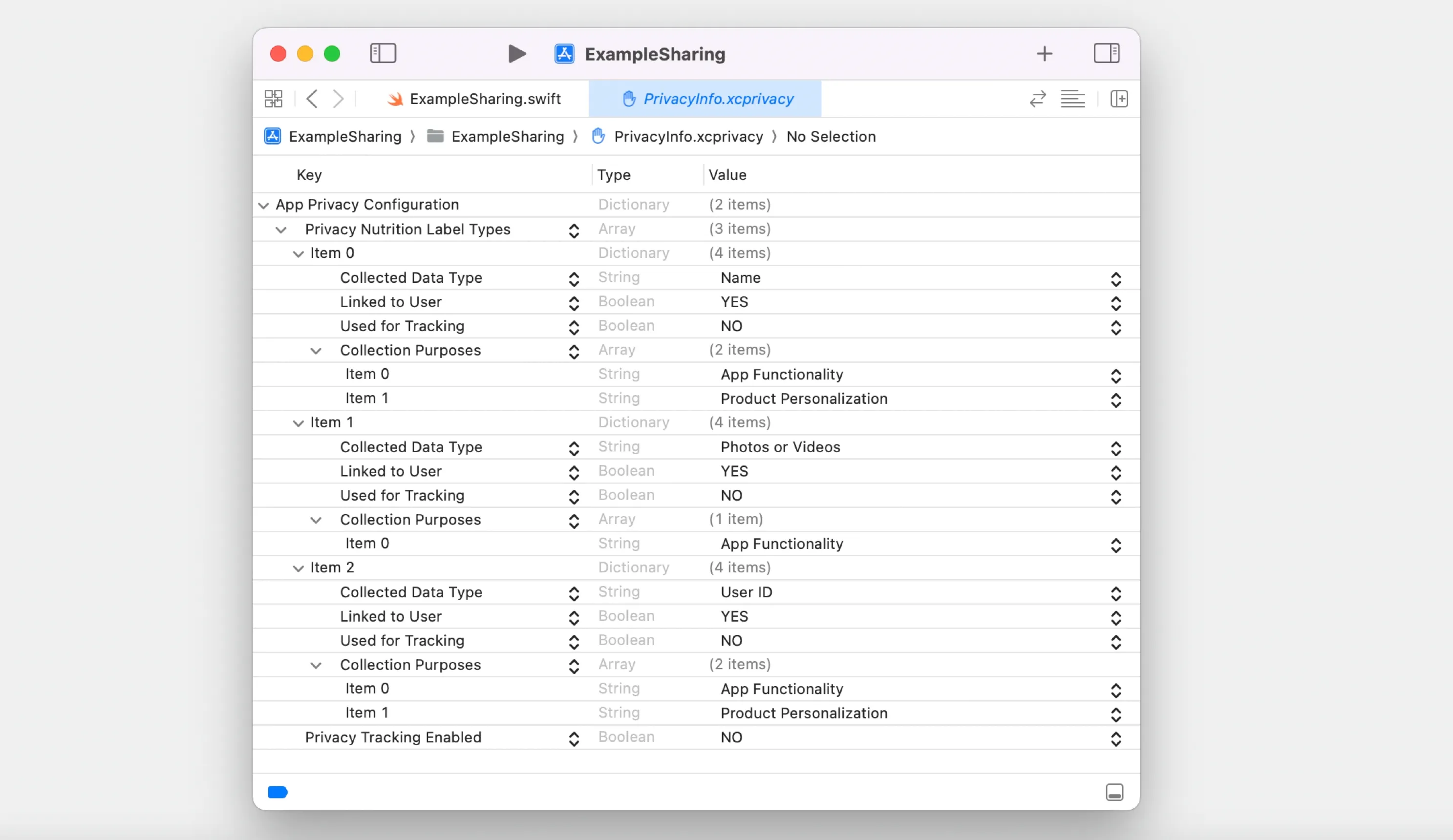
Task: Change Product Personalization value under Item 2
Action: [x=1116, y=715]
